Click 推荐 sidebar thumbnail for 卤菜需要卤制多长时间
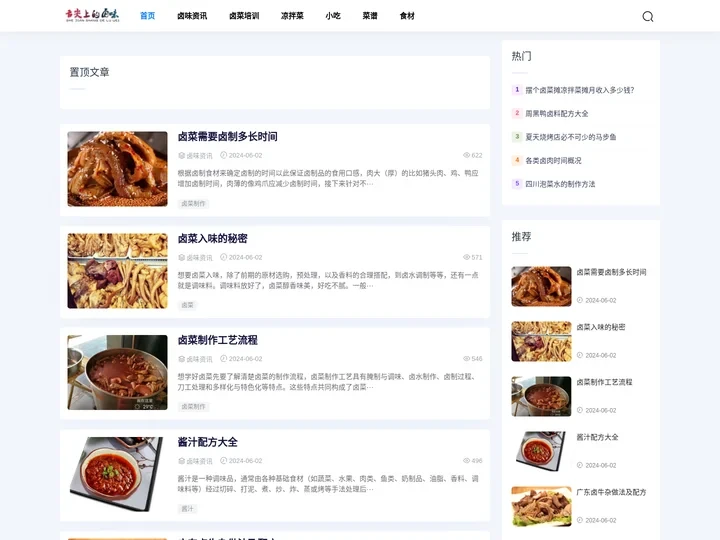This screenshot has height=540, width=720. click(x=541, y=287)
